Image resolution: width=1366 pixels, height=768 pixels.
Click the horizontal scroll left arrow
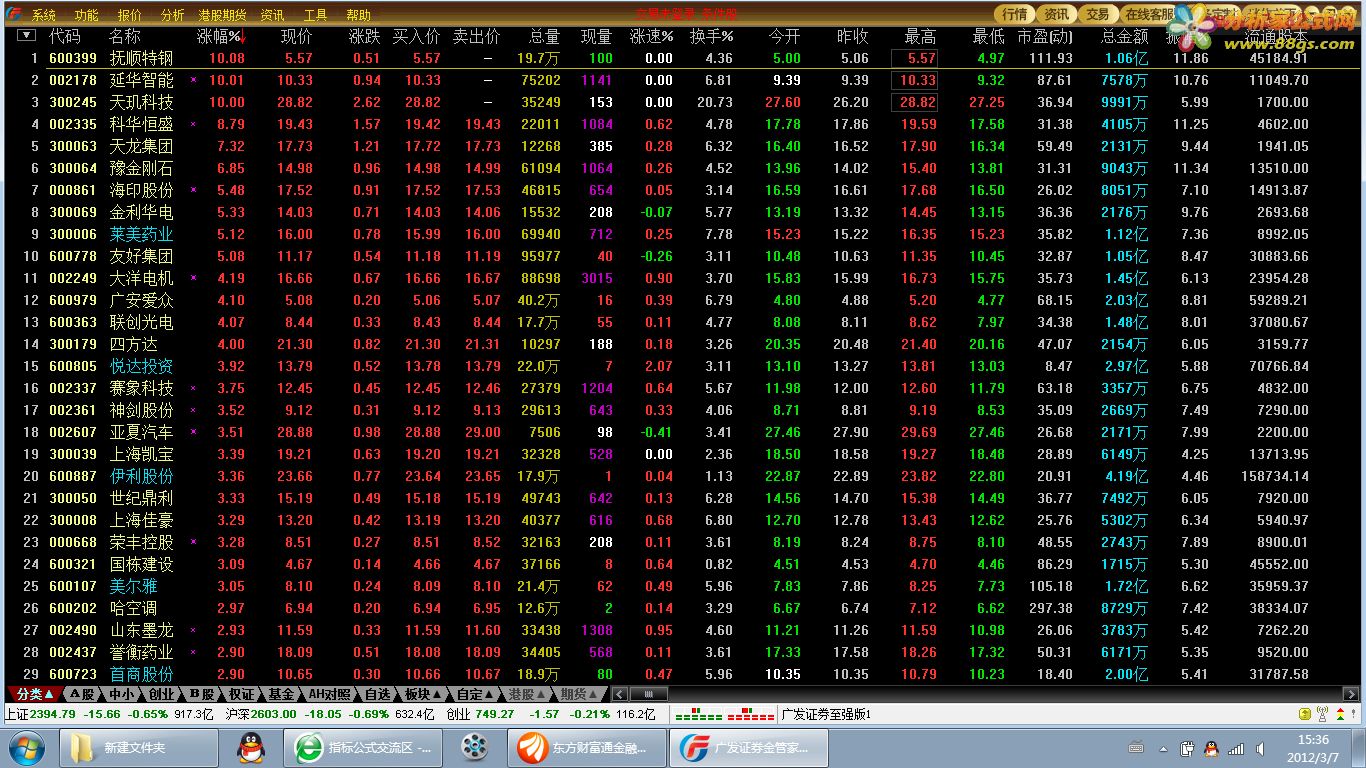619,694
